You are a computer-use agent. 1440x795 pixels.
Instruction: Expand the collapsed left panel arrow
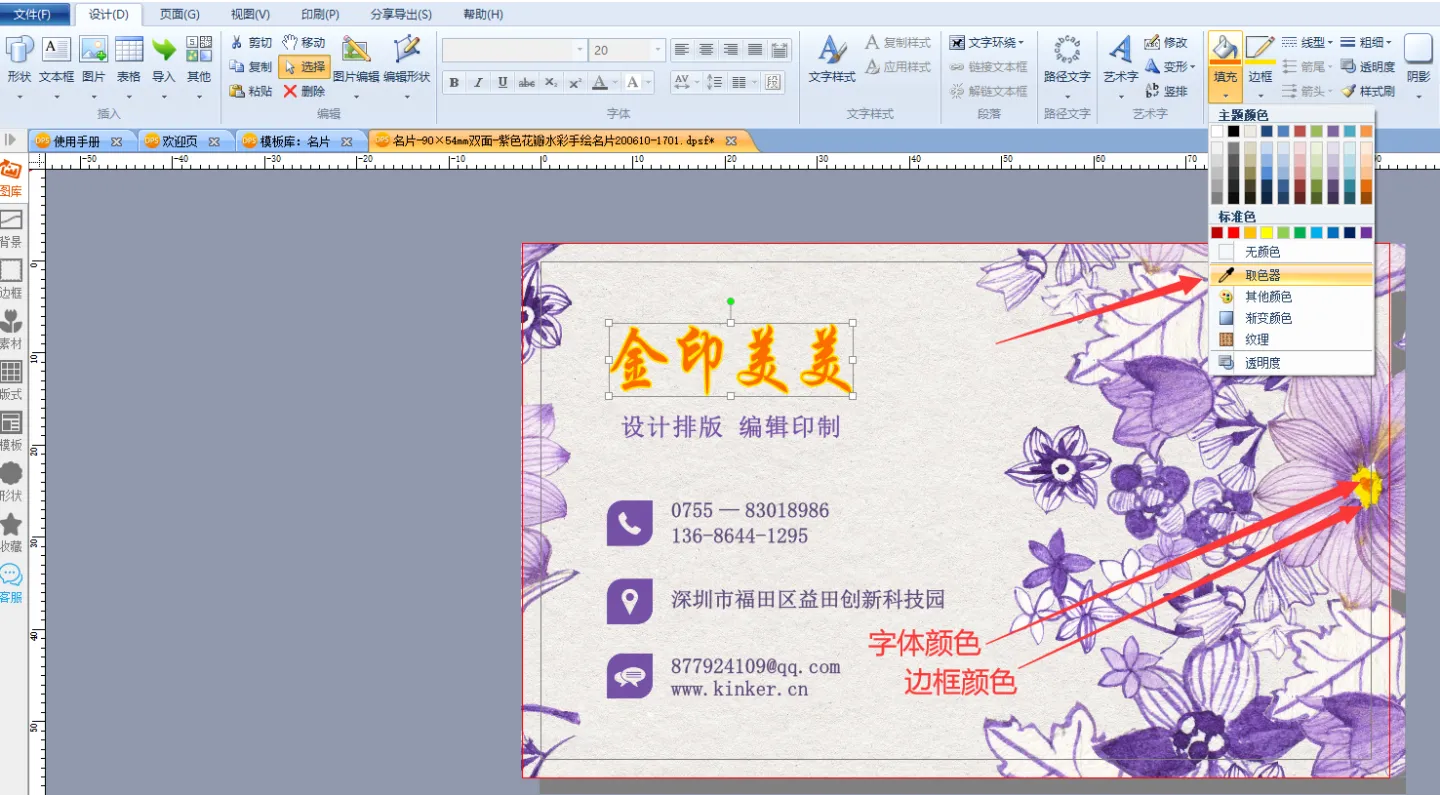(x=11, y=140)
